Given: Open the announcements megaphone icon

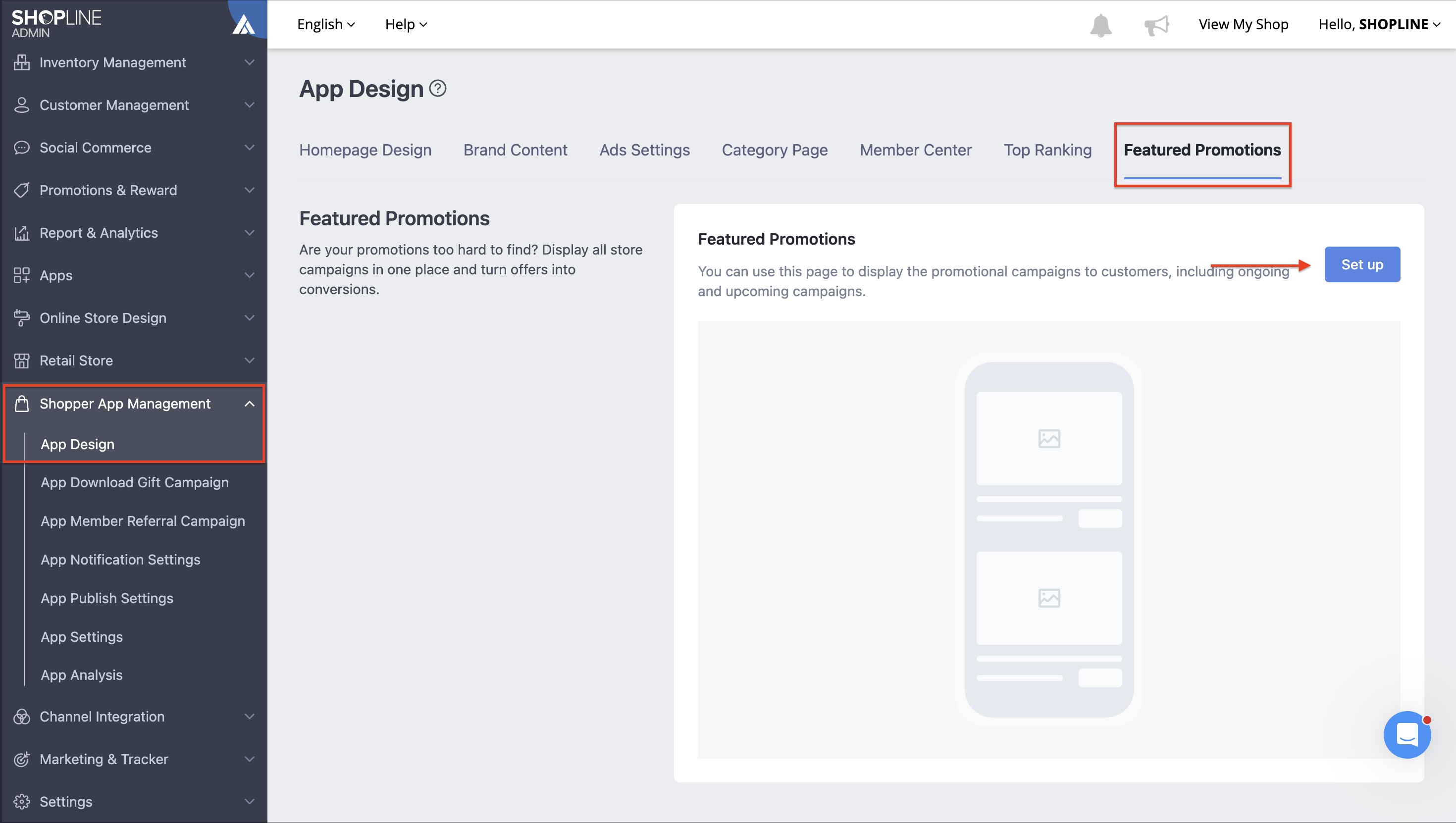Looking at the screenshot, I should coord(1156,25).
